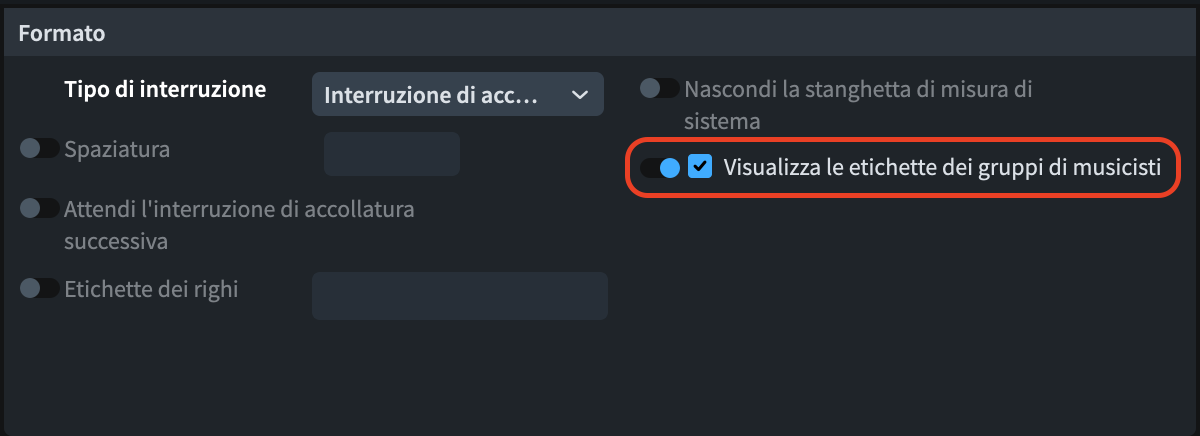Click the Interruzione di acc… text in combo box
This screenshot has width=1200, height=436.
coord(431,96)
